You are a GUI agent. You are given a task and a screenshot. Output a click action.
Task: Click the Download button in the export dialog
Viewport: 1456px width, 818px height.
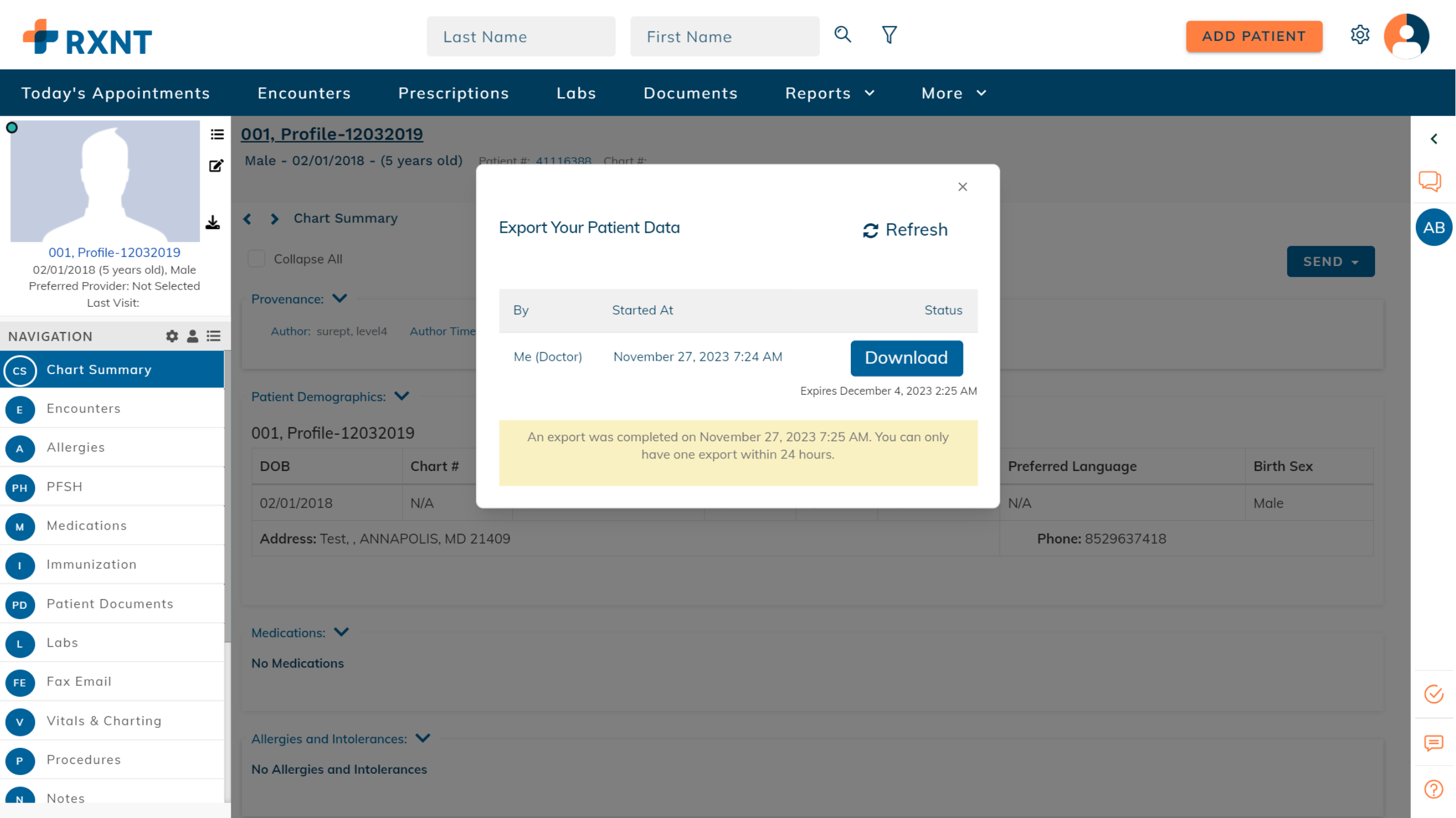[x=906, y=357]
